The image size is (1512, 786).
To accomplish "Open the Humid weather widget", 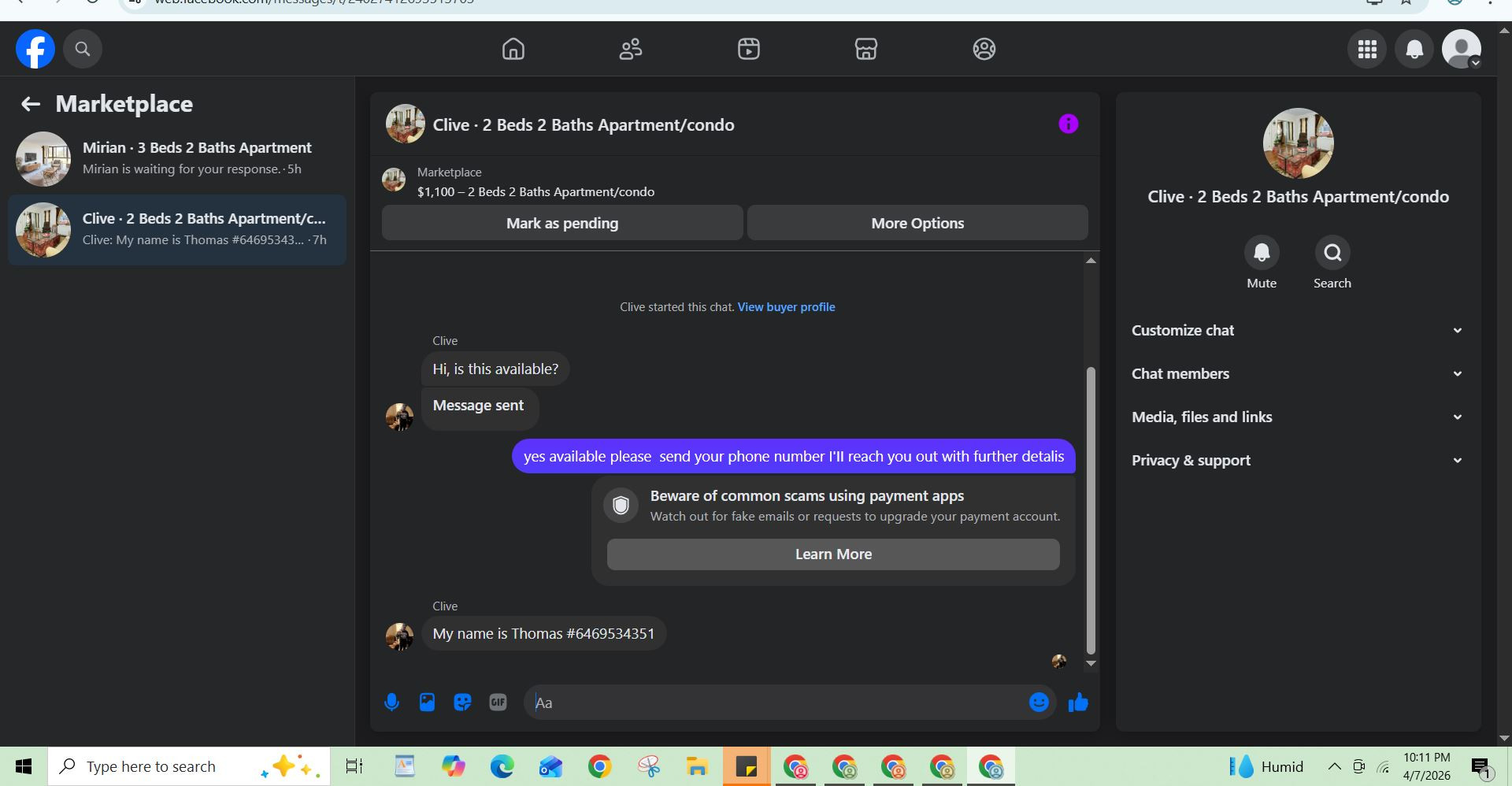I will (x=1267, y=766).
